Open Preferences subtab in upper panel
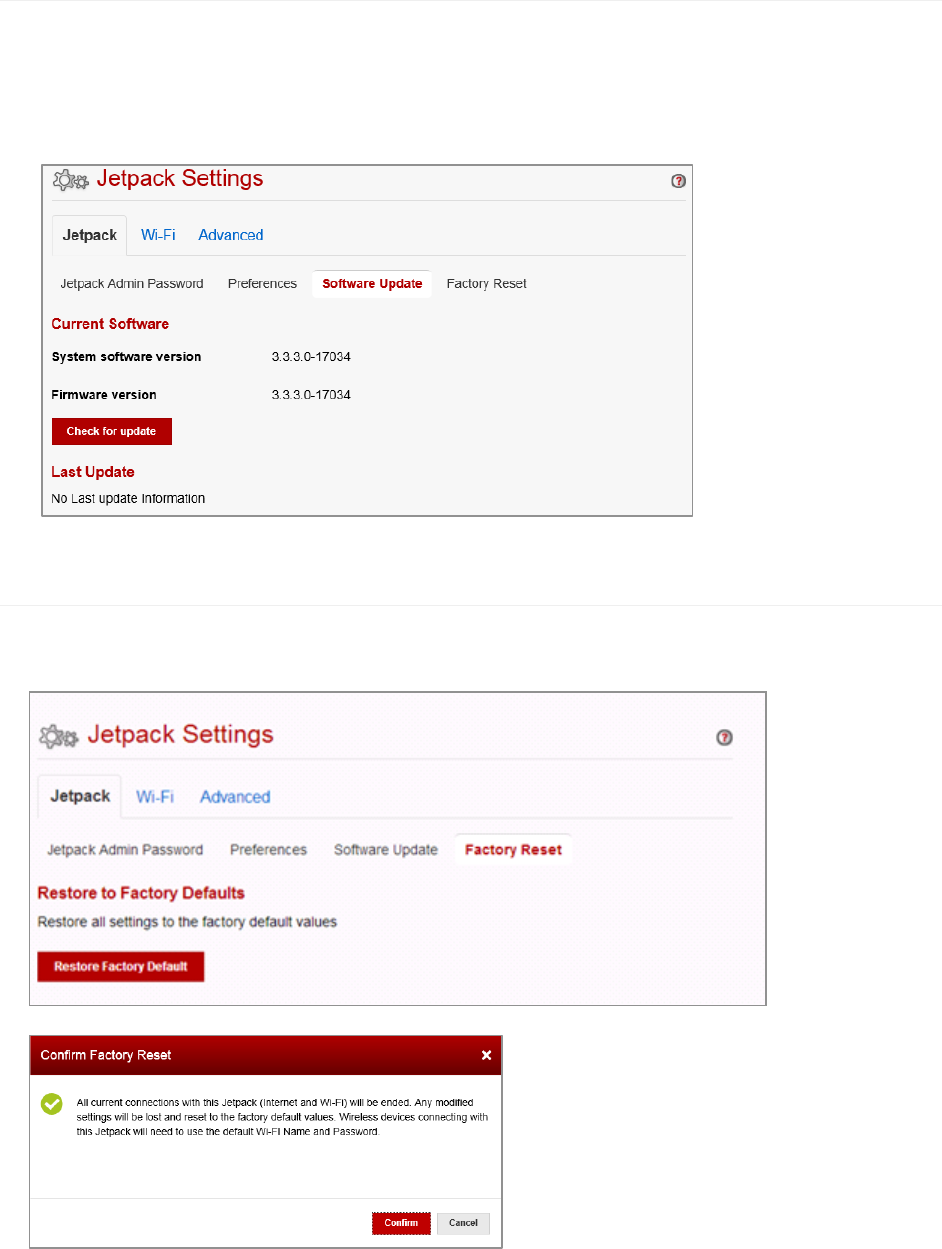Screen dimensions: 942x1249 coord(262,284)
